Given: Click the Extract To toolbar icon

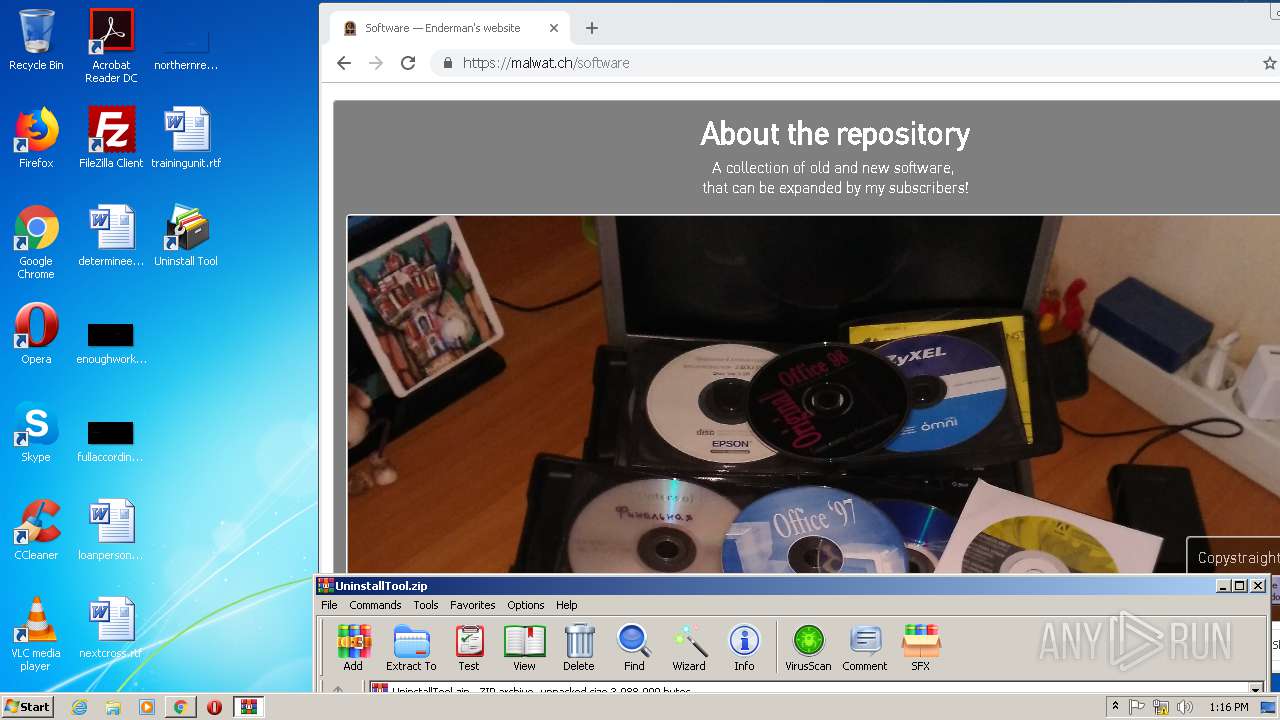Looking at the screenshot, I should tap(411, 648).
